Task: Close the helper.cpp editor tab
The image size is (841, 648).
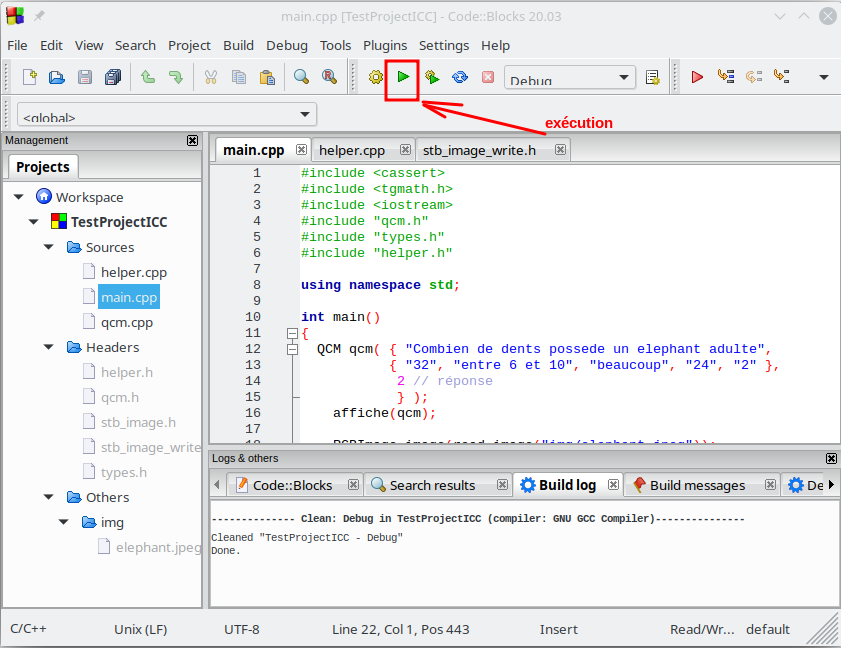Action: [405, 150]
